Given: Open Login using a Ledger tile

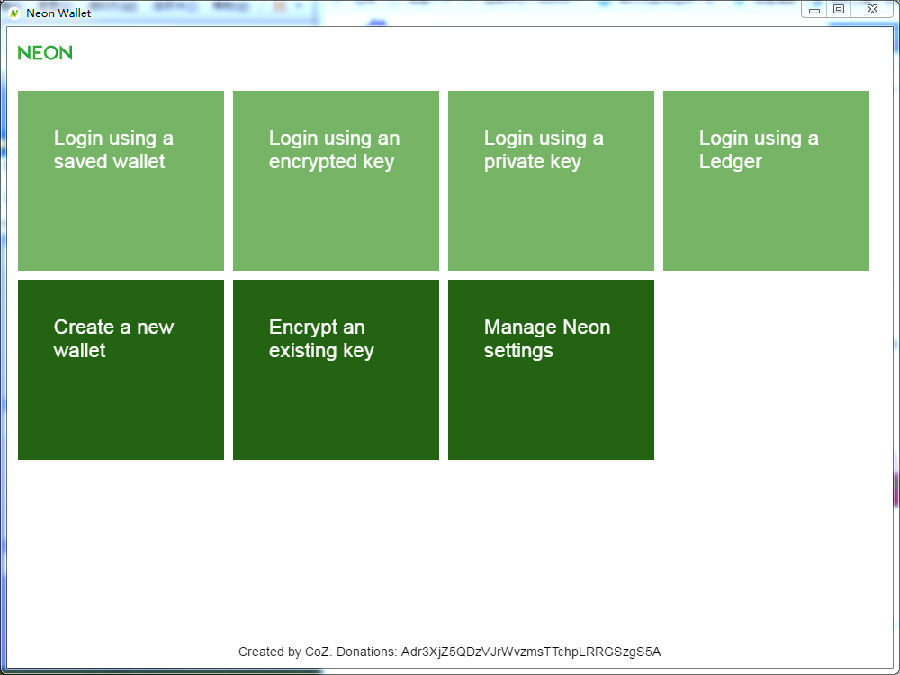Looking at the screenshot, I should [766, 181].
